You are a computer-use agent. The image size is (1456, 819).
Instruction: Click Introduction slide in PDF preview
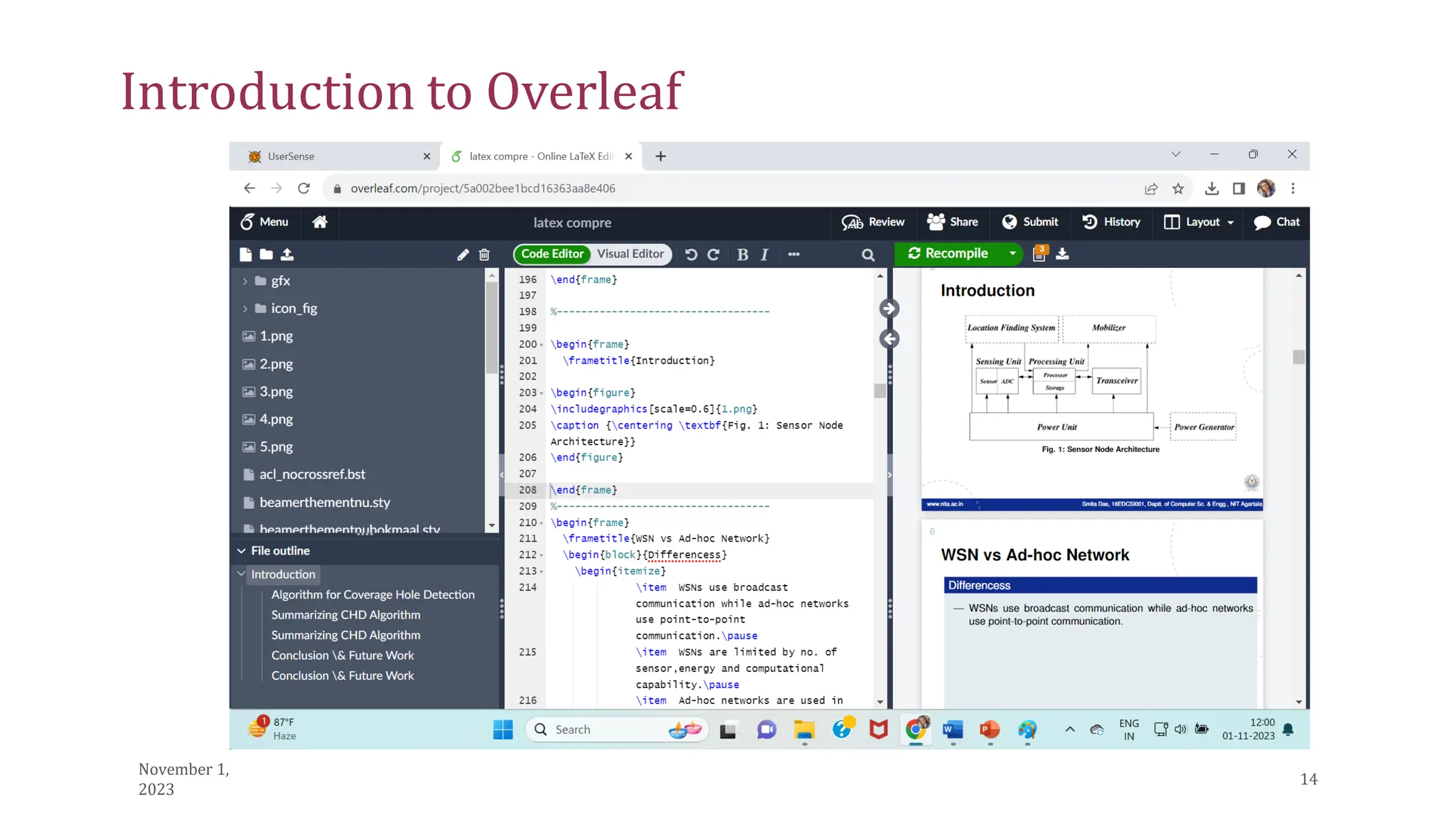[1091, 390]
